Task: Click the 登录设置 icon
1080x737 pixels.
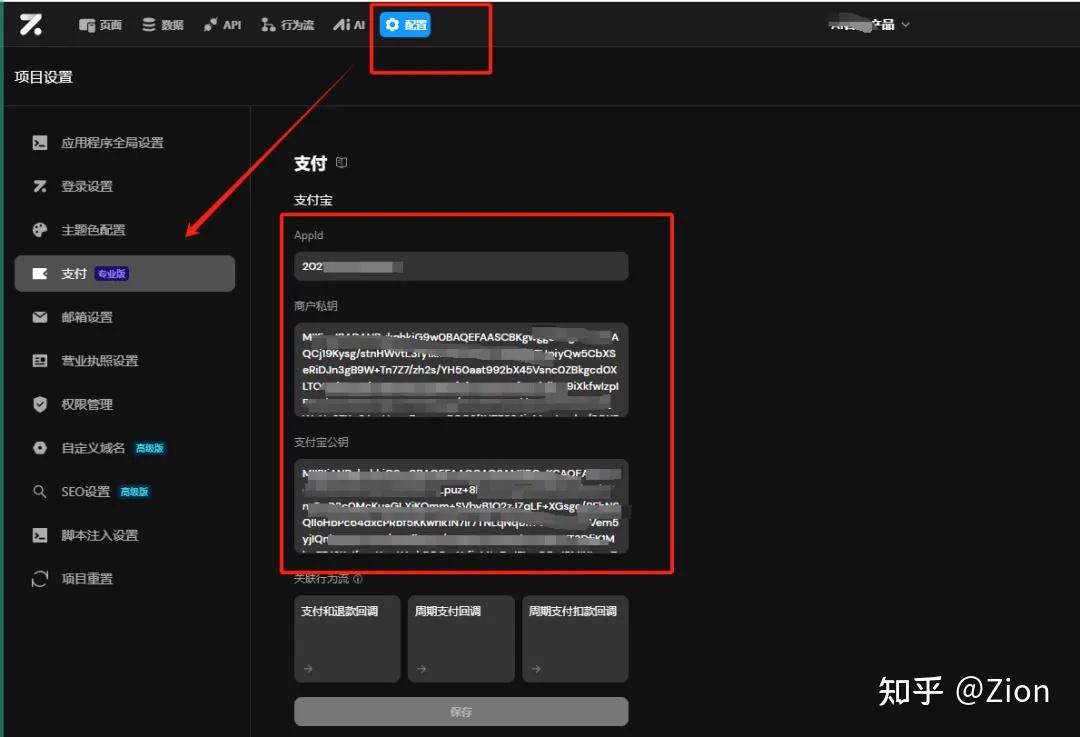Action: (x=40, y=186)
